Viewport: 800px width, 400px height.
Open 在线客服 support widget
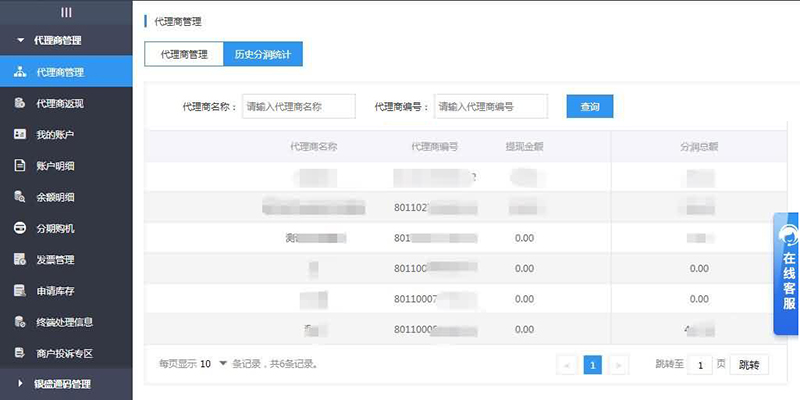pos(787,274)
